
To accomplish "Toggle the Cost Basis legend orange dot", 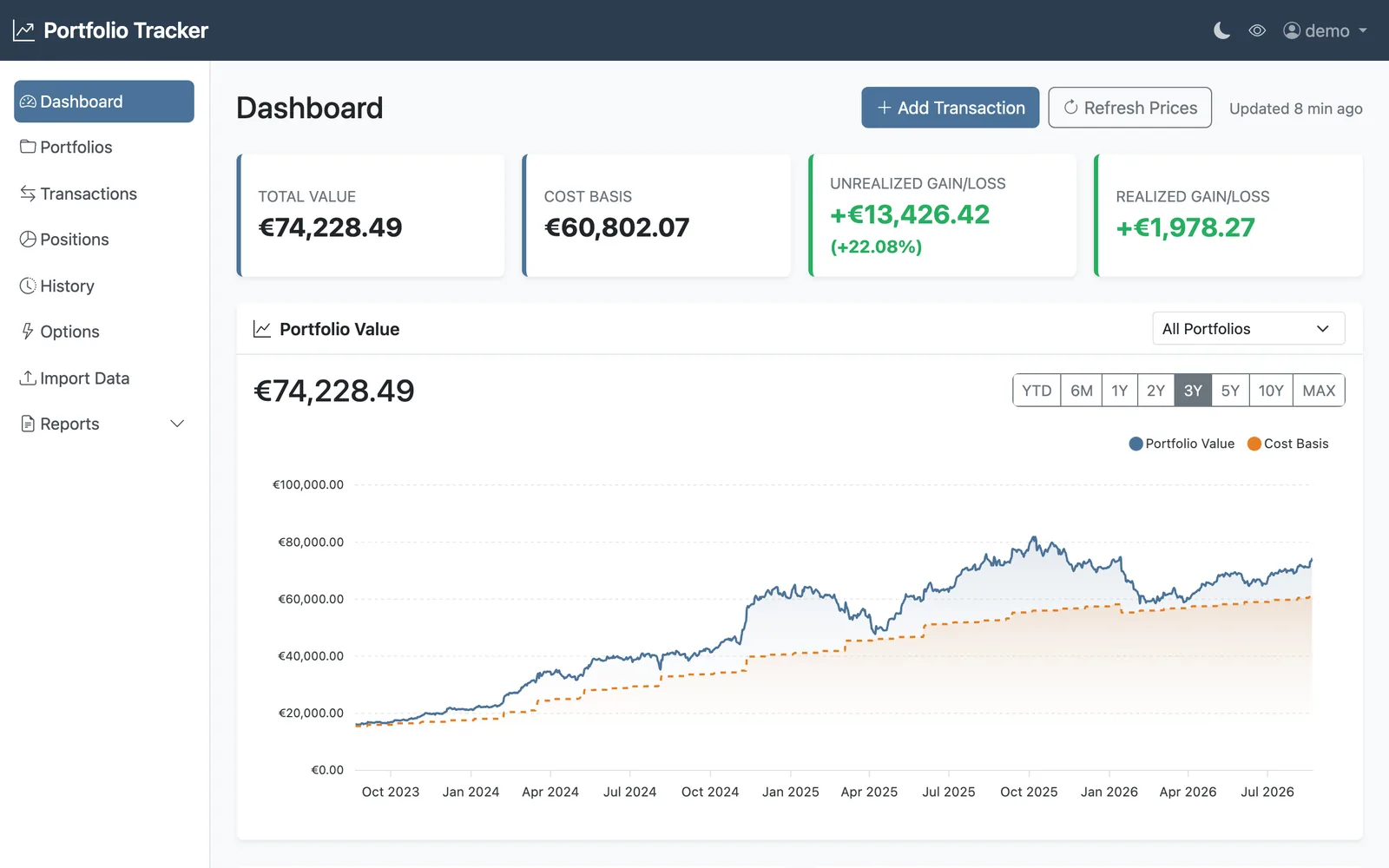I will [1254, 444].
